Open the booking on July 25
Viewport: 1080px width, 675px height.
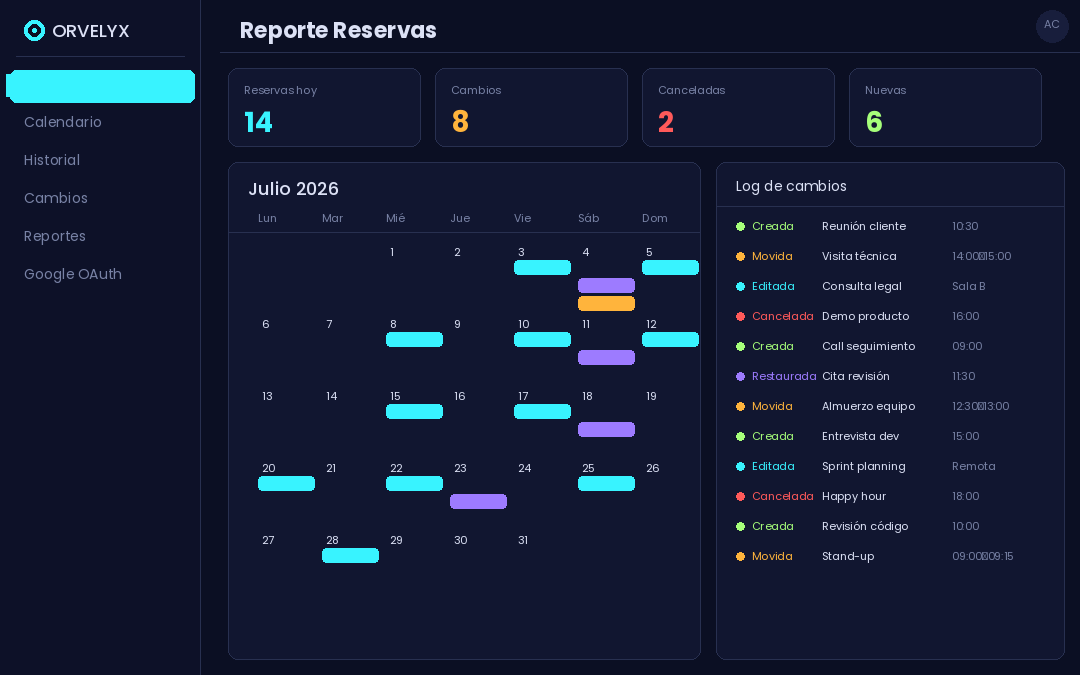(606, 484)
